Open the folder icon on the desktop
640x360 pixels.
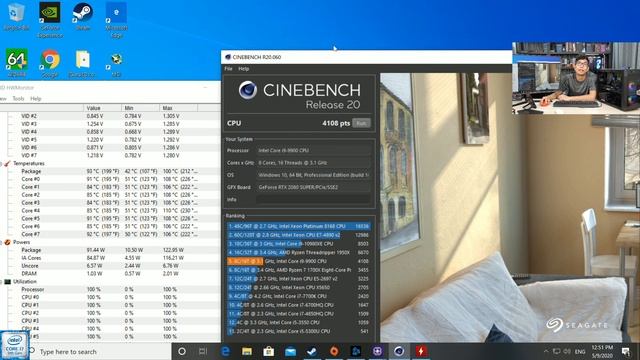tap(82, 63)
